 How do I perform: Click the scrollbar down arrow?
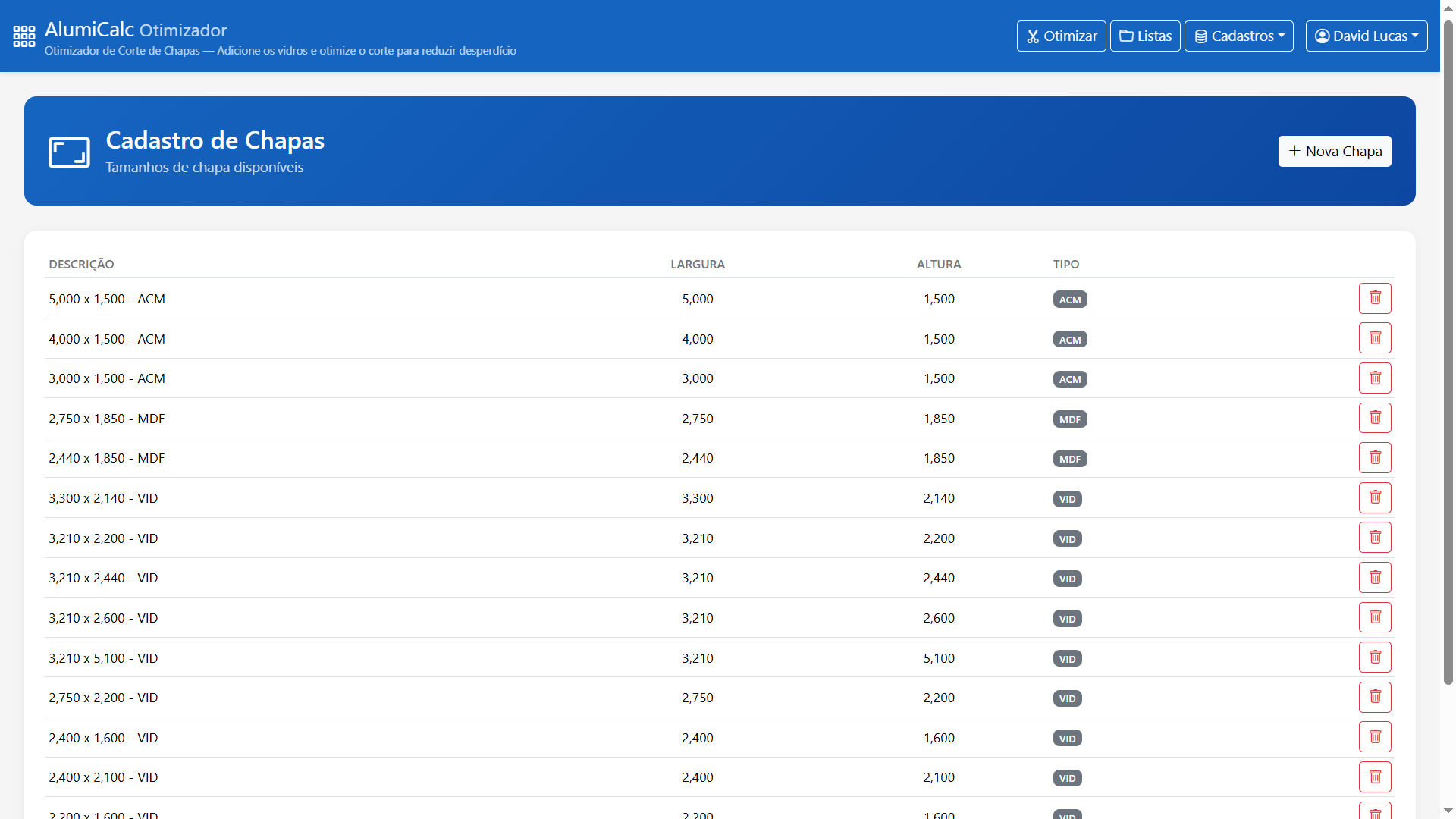click(1448, 811)
